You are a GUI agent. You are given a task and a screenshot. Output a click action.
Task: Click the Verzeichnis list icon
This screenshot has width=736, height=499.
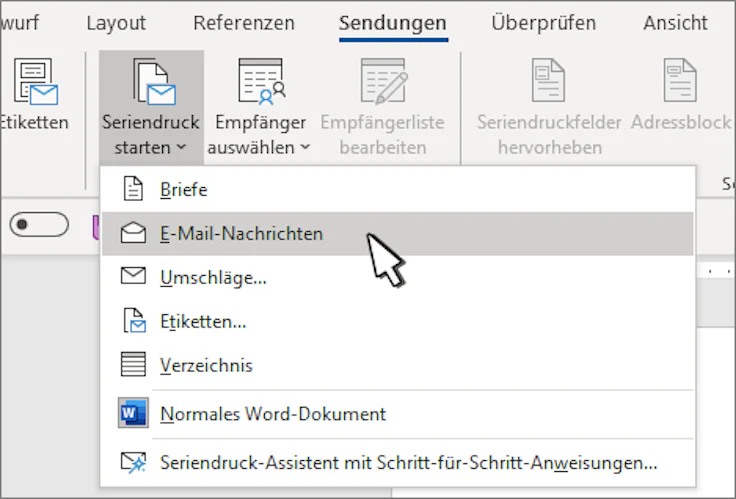point(133,364)
